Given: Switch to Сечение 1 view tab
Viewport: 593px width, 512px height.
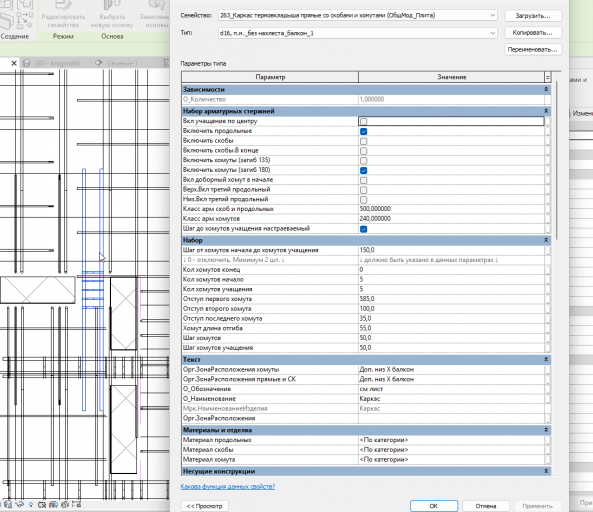Looking at the screenshot, I should tap(122, 63).
